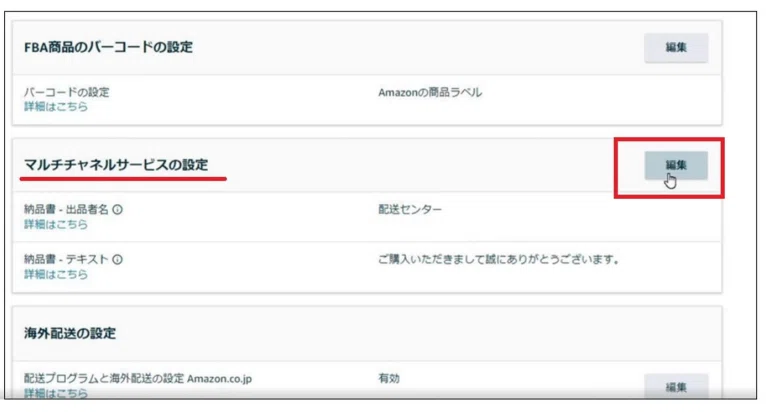
Task: Click the ご購入いただきまして誠にありがとうございます message
Action: pos(498,260)
